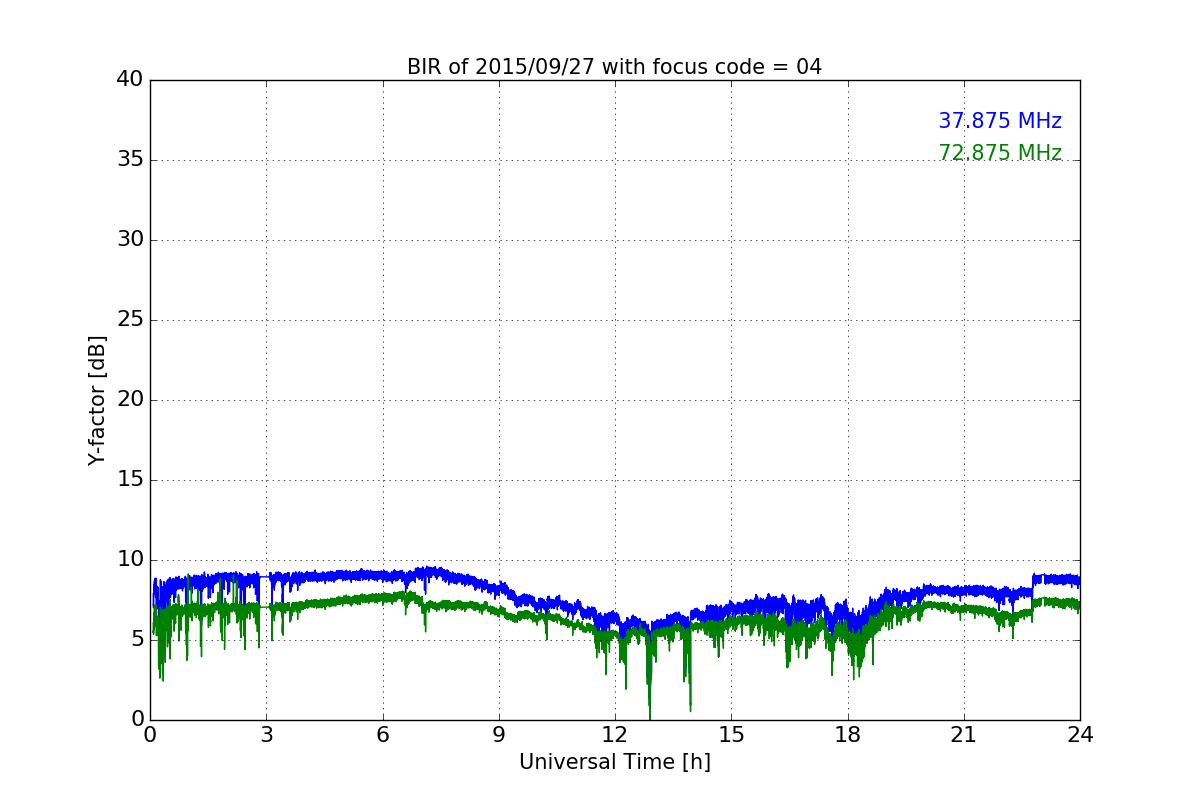The image size is (1200, 800).
Task: Select the green '72.875 MHz' legend label
Action: [x=1000, y=153]
